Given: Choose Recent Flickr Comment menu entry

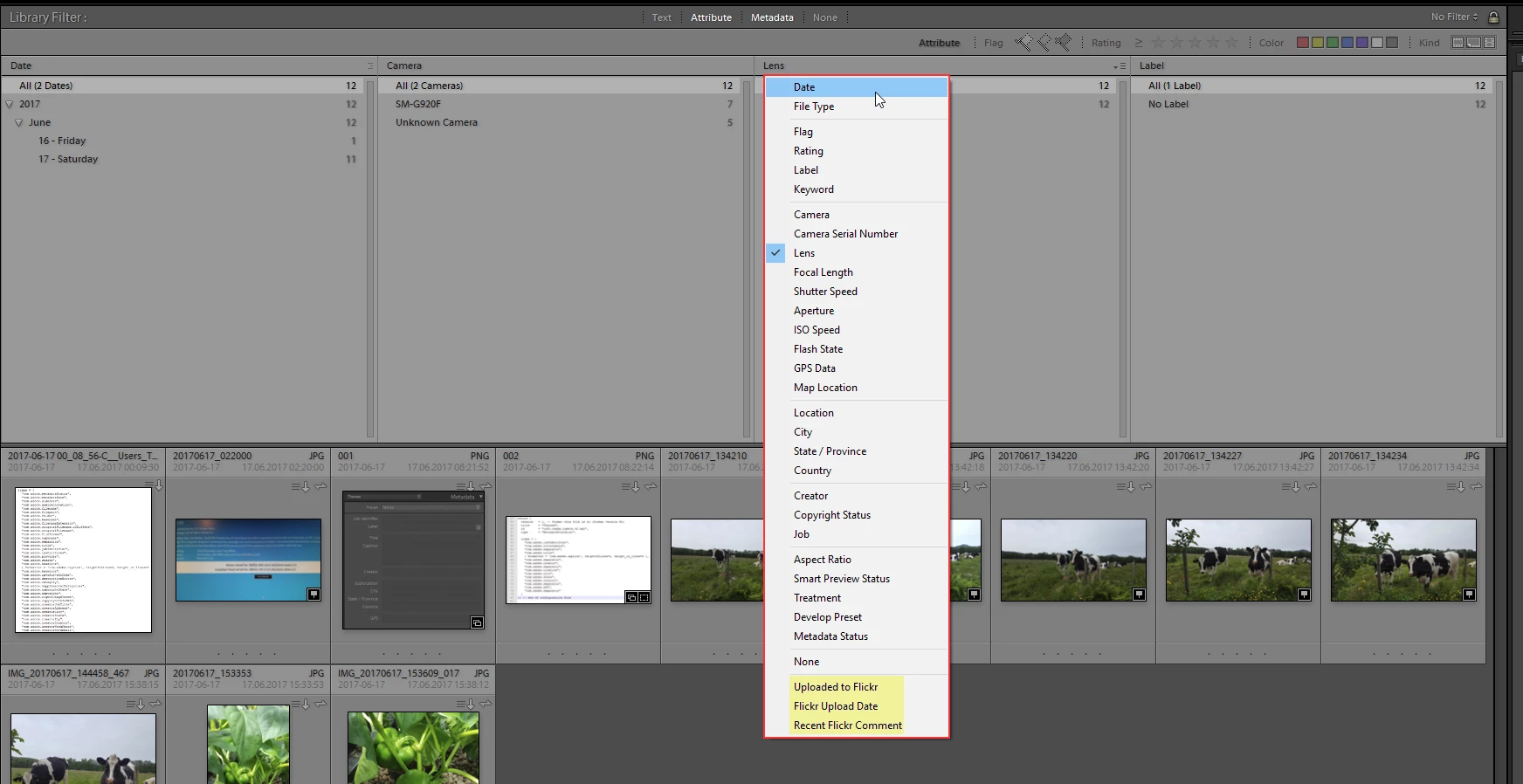Looking at the screenshot, I should pos(857,726).
